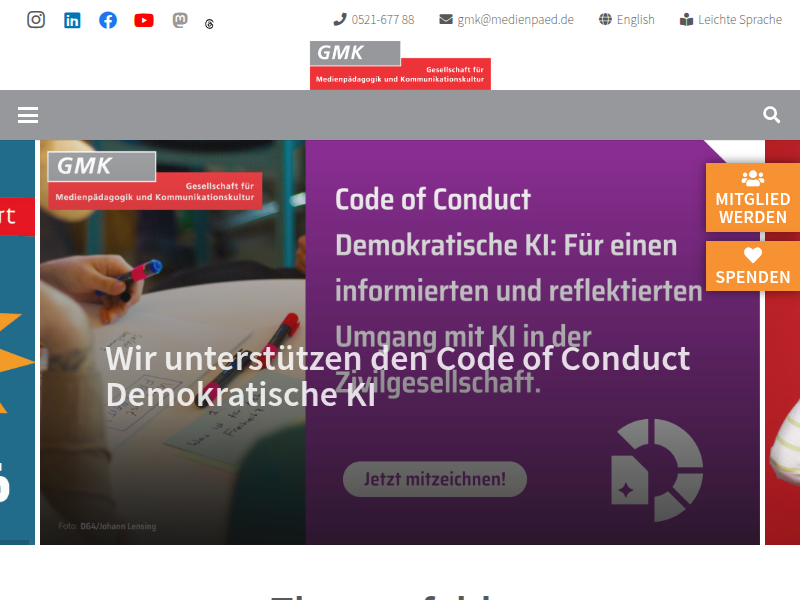Open the hamburger navigation menu
Screen dimensions: 800x600
pos(28,115)
